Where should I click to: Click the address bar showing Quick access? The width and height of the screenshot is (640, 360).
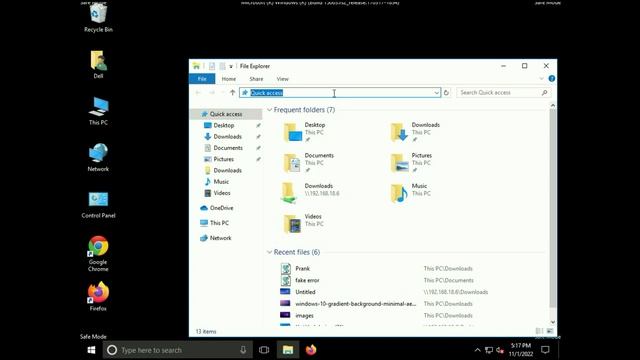[x=340, y=93]
